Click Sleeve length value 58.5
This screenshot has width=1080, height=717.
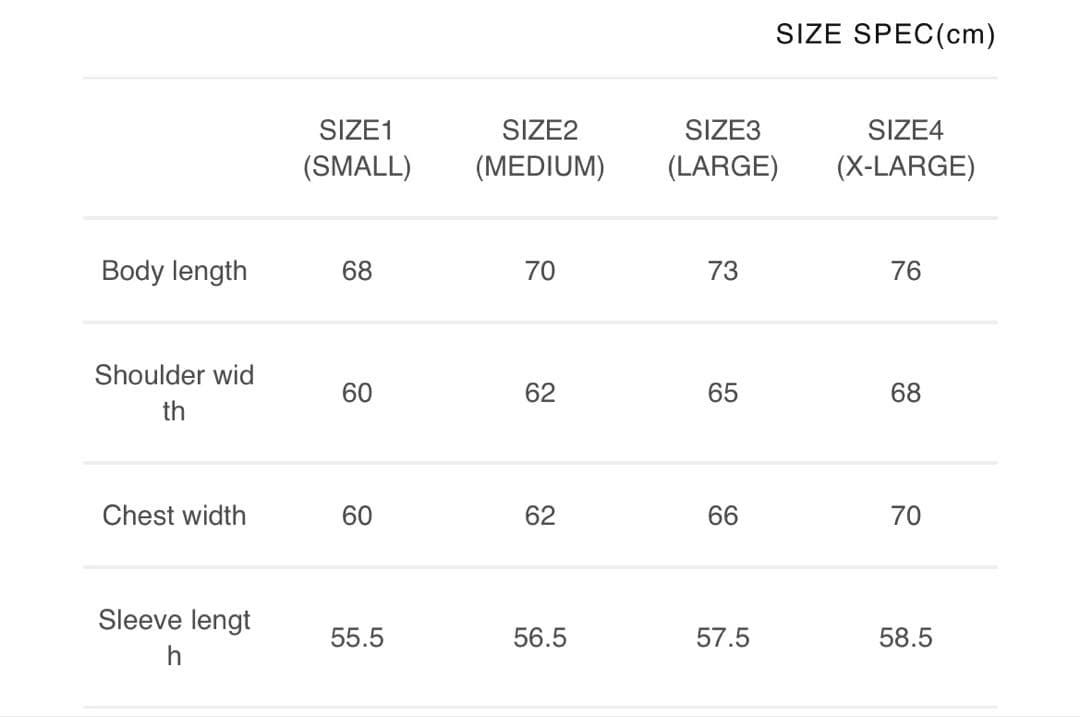pyautogui.click(x=905, y=638)
